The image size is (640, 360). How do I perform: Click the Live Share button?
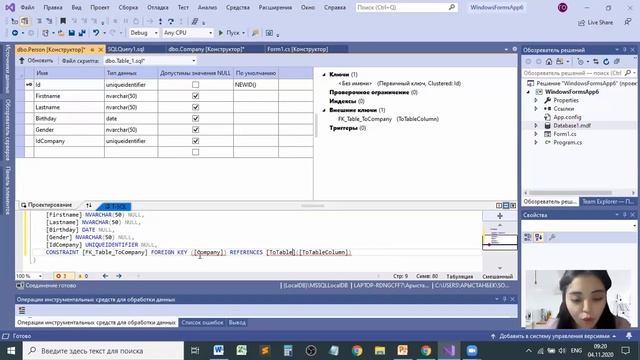(x=595, y=22)
